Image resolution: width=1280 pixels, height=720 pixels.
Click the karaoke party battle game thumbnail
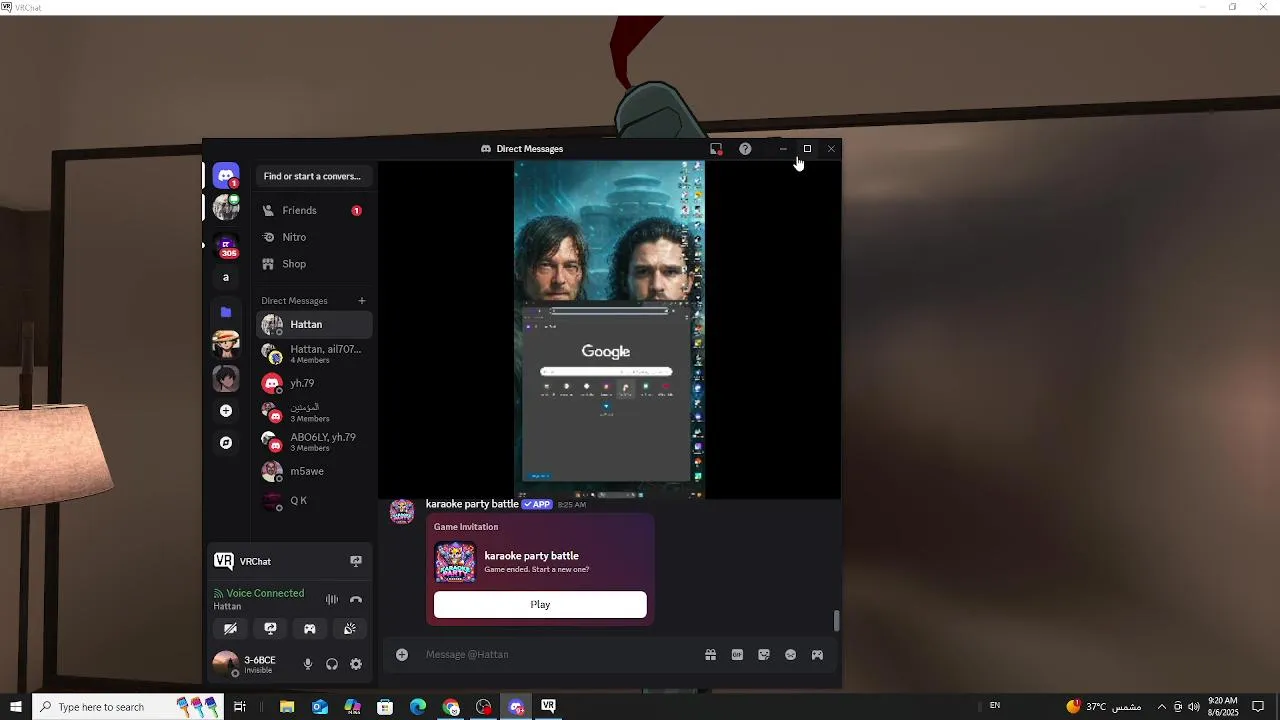pyautogui.click(x=455, y=562)
